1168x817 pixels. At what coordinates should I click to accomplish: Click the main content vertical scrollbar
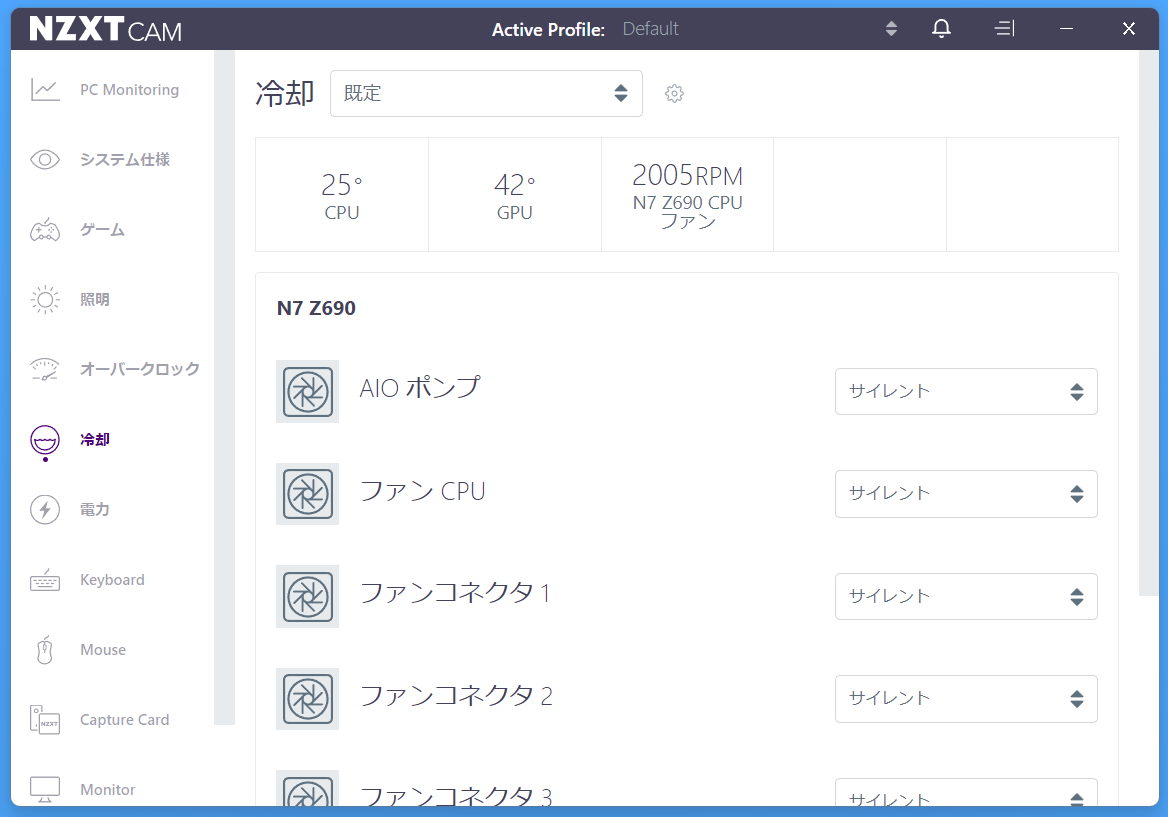pos(1149,323)
